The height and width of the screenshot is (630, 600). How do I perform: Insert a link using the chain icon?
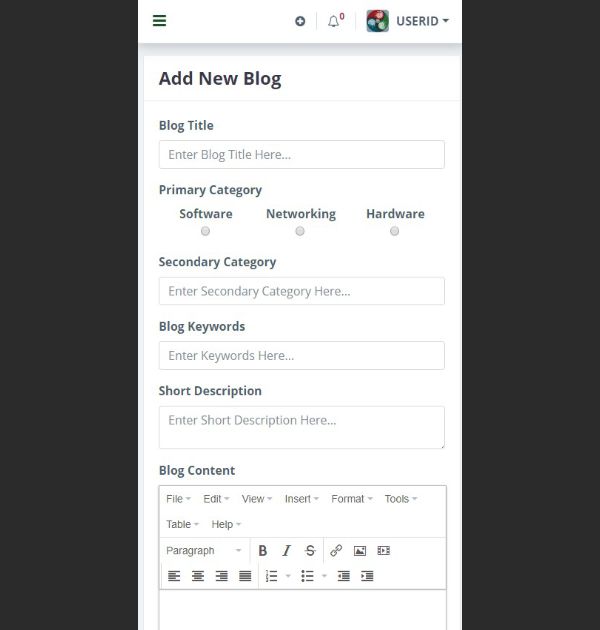[x=336, y=550]
